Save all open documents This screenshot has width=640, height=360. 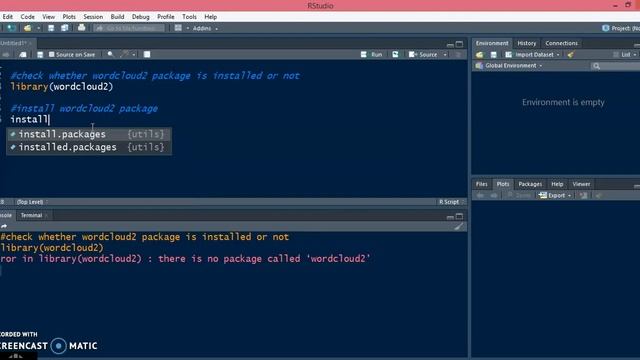pyautogui.click(x=64, y=28)
